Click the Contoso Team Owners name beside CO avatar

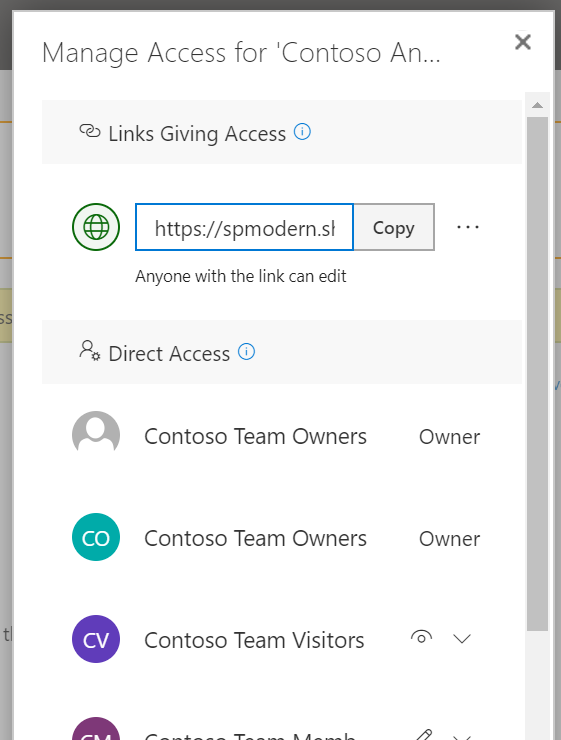click(x=255, y=538)
